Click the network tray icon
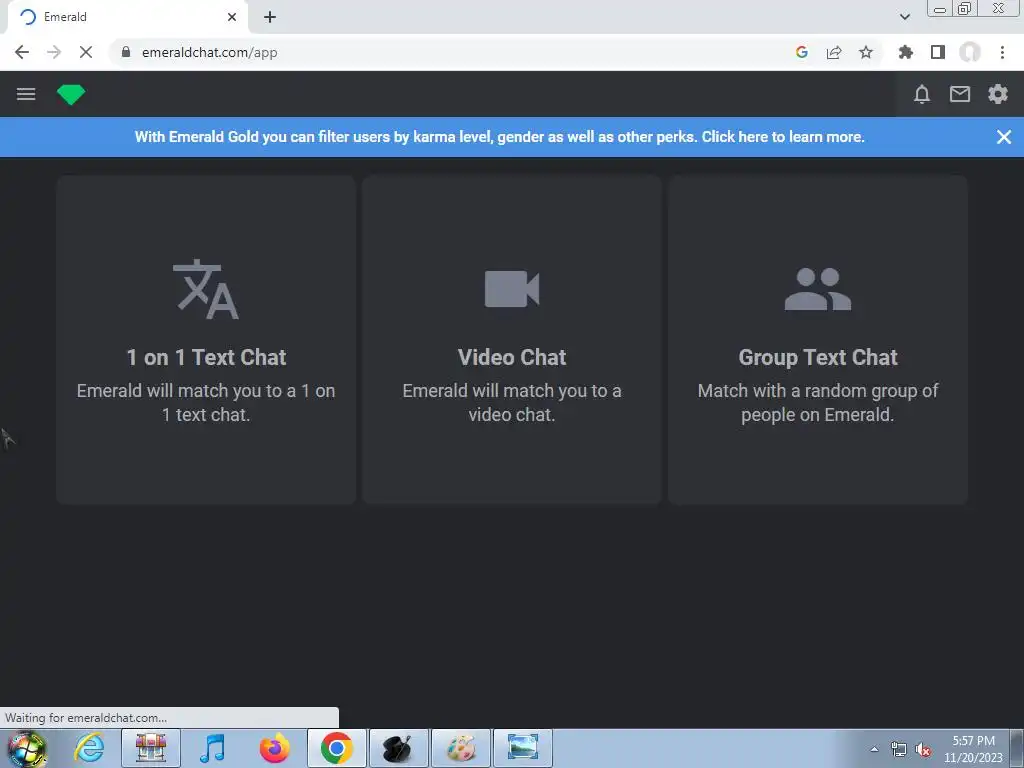This screenshot has width=1024, height=768. pyautogui.click(x=899, y=750)
